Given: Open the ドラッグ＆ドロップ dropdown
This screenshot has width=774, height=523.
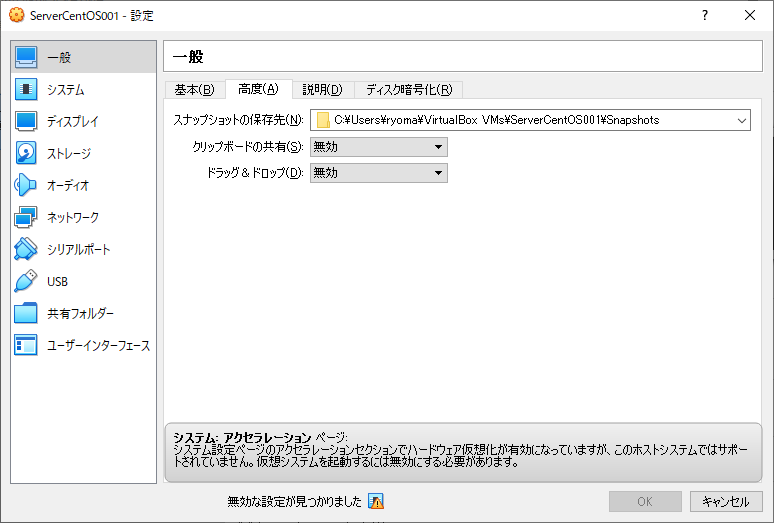Looking at the screenshot, I should coord(379,173).
